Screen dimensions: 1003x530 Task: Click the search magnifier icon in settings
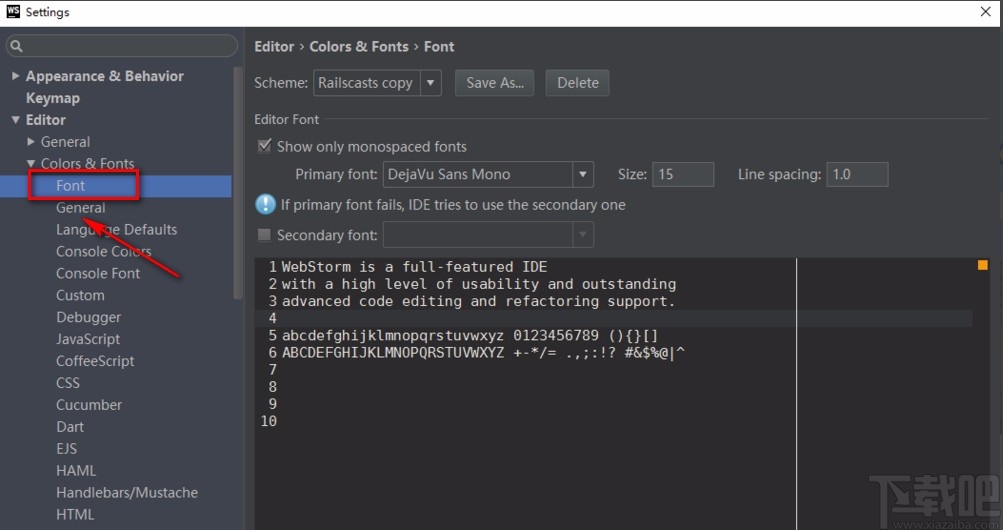[17, 46]
